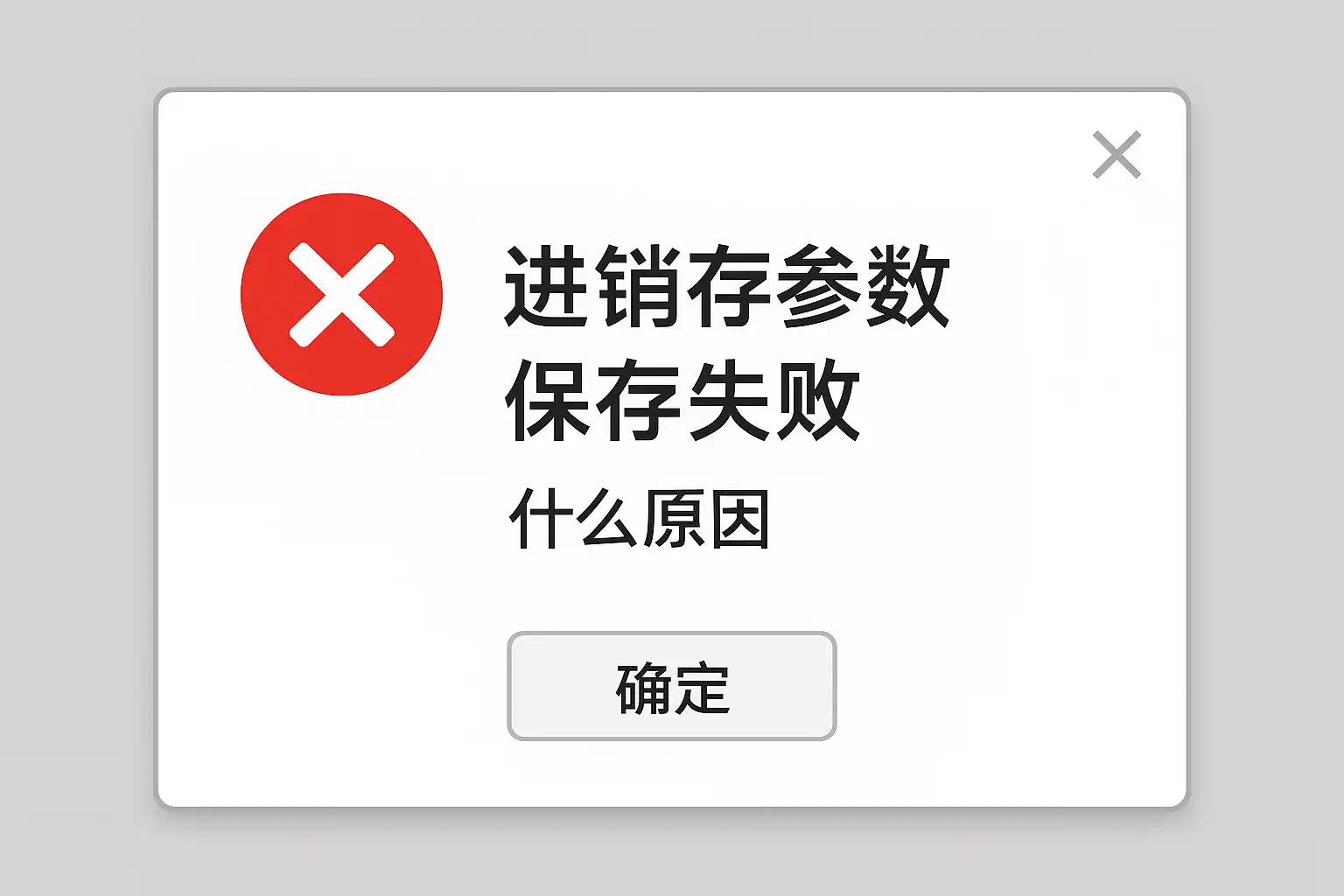Image resolution: width=1344 pixels, height=896 pixels.
Task: Confirm the save failure with 确定
Action: click(671, 686)
